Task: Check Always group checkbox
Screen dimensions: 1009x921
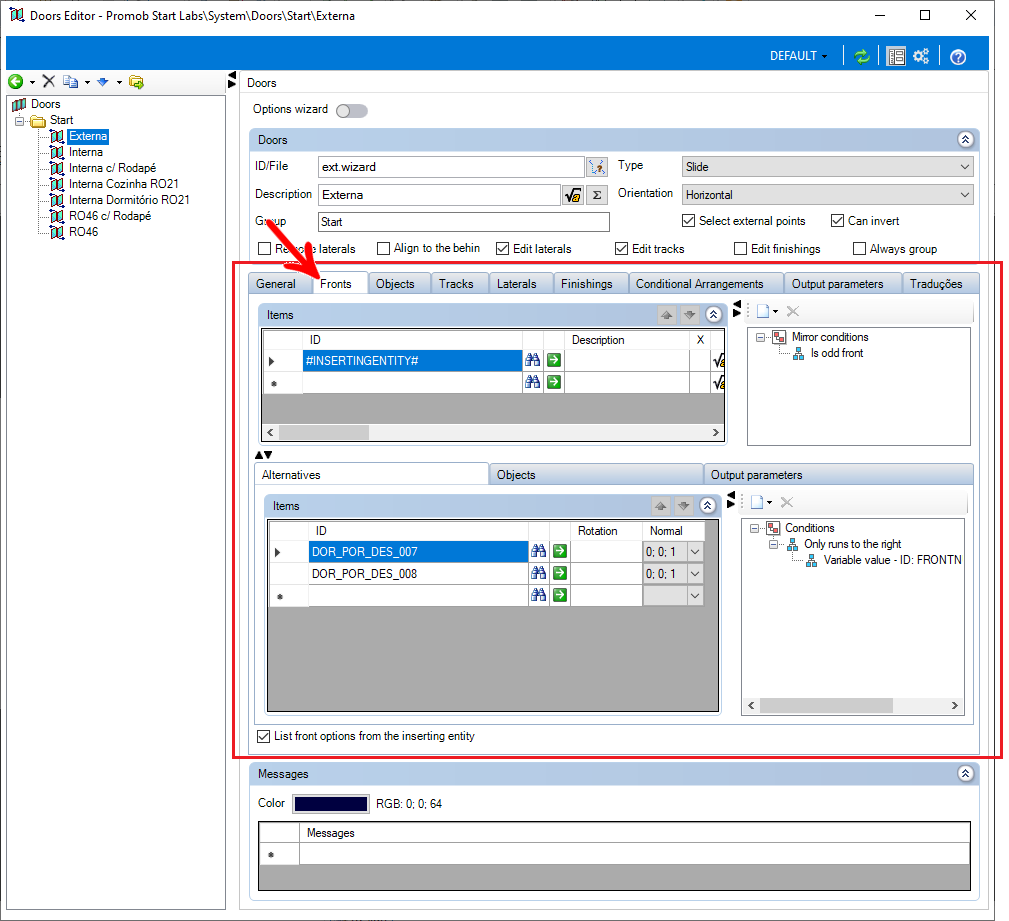Action: (859, 248)
